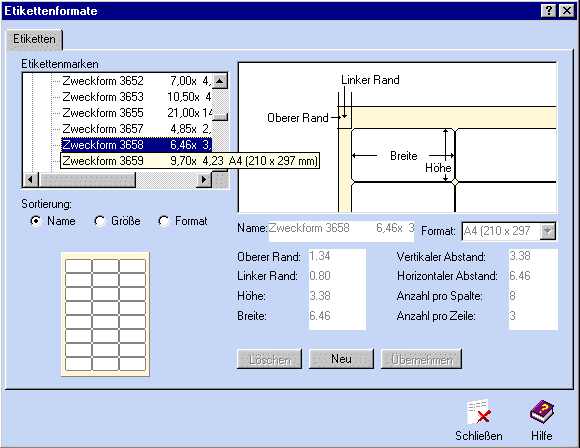Viewport: 580px width, 448px height.
Task: Open Hilfe via the purple book icon
Action: pos(542,411)
